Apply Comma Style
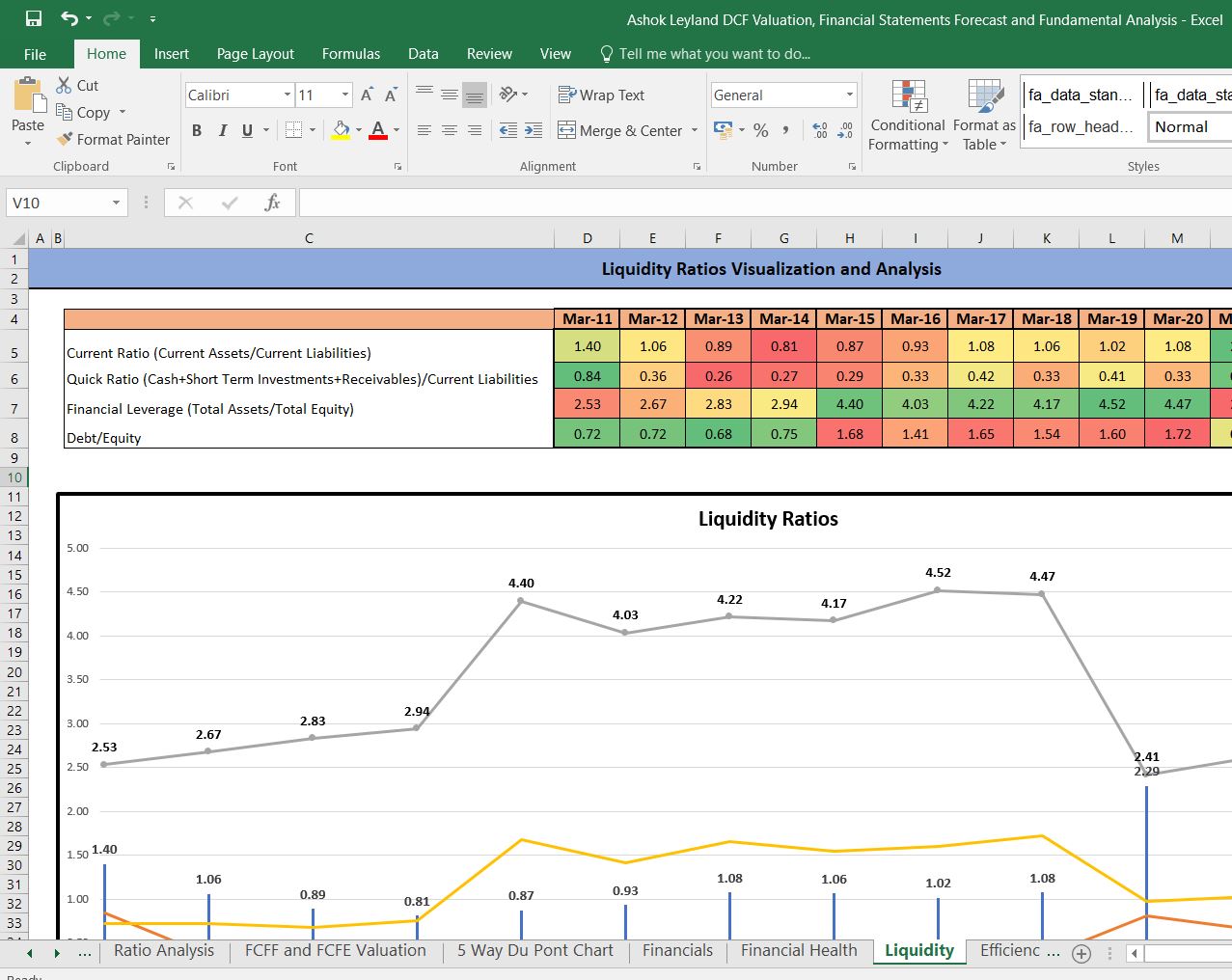This screenshot has height=980, width=1232. (786, 130)
